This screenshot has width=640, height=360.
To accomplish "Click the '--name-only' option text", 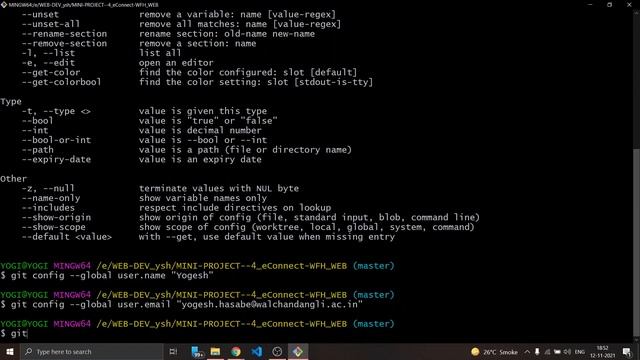I will click(x=51, y=198).
